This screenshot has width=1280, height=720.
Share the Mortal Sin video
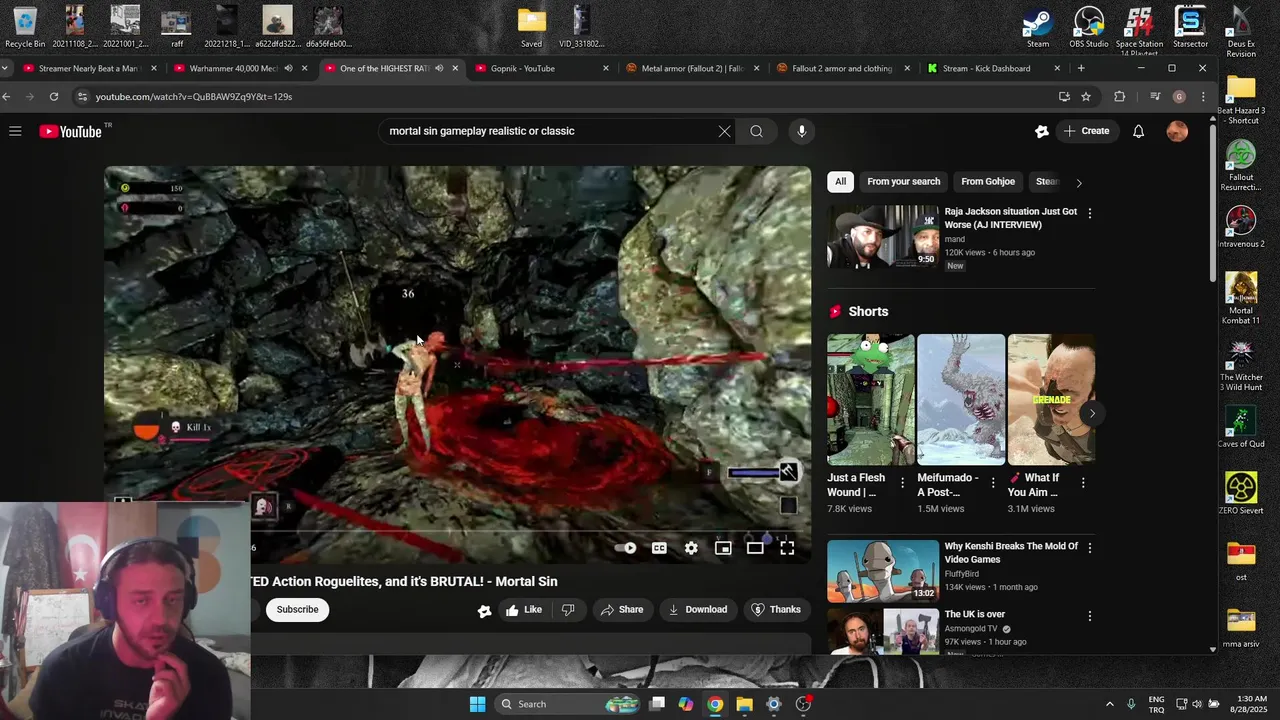click(621, 610)
